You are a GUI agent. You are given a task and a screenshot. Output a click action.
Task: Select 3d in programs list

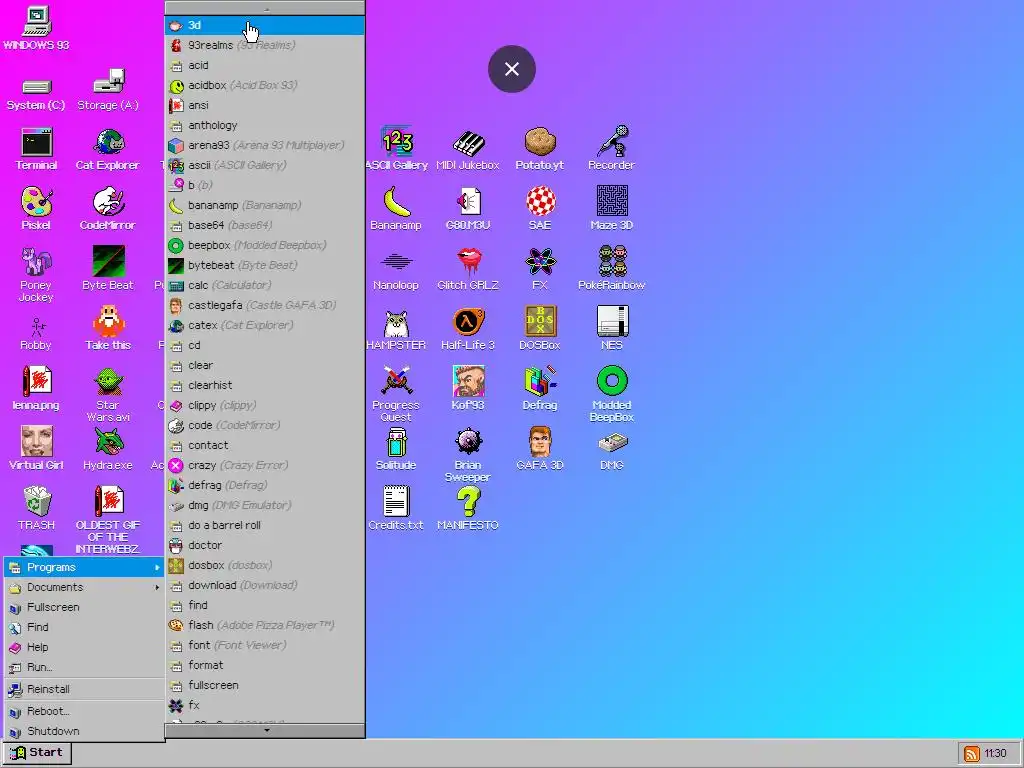(264, 25)
